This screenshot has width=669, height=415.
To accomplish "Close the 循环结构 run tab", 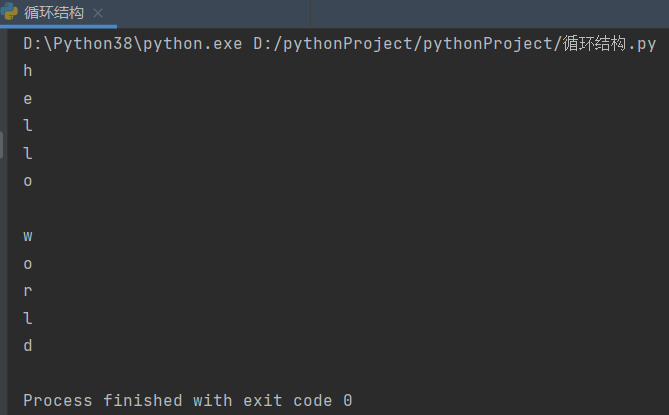I will (x=97, y=14).
